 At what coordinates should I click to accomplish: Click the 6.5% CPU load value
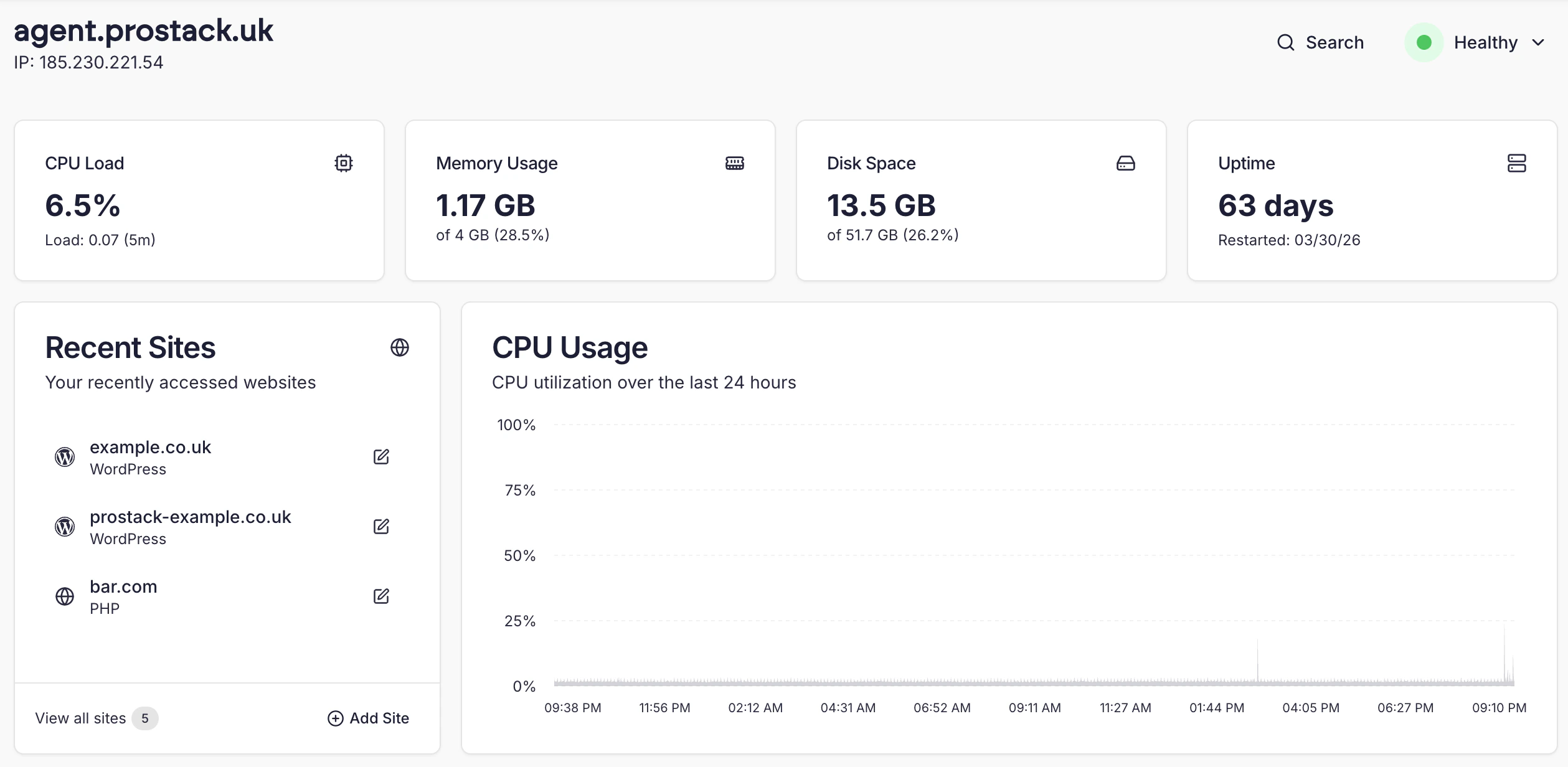tap(83, 205)
